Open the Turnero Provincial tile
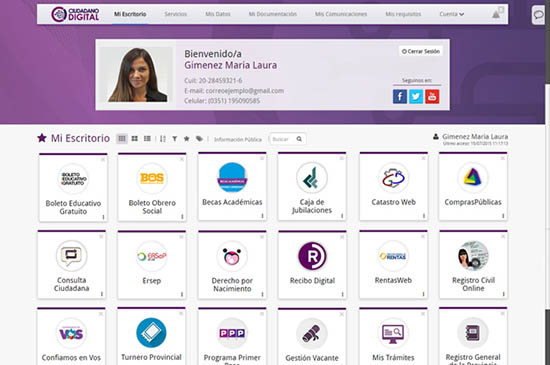Viewport: 550px width, 365px height. tap(151, 336)
